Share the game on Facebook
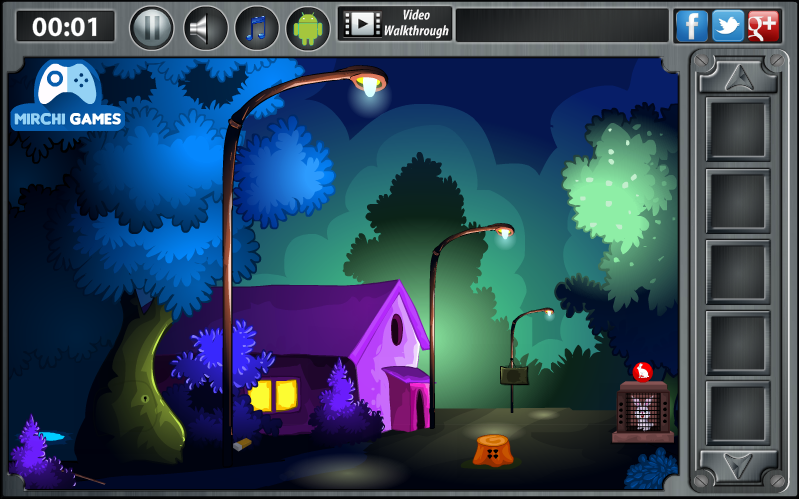799x499 pixels. pos(691,26)
